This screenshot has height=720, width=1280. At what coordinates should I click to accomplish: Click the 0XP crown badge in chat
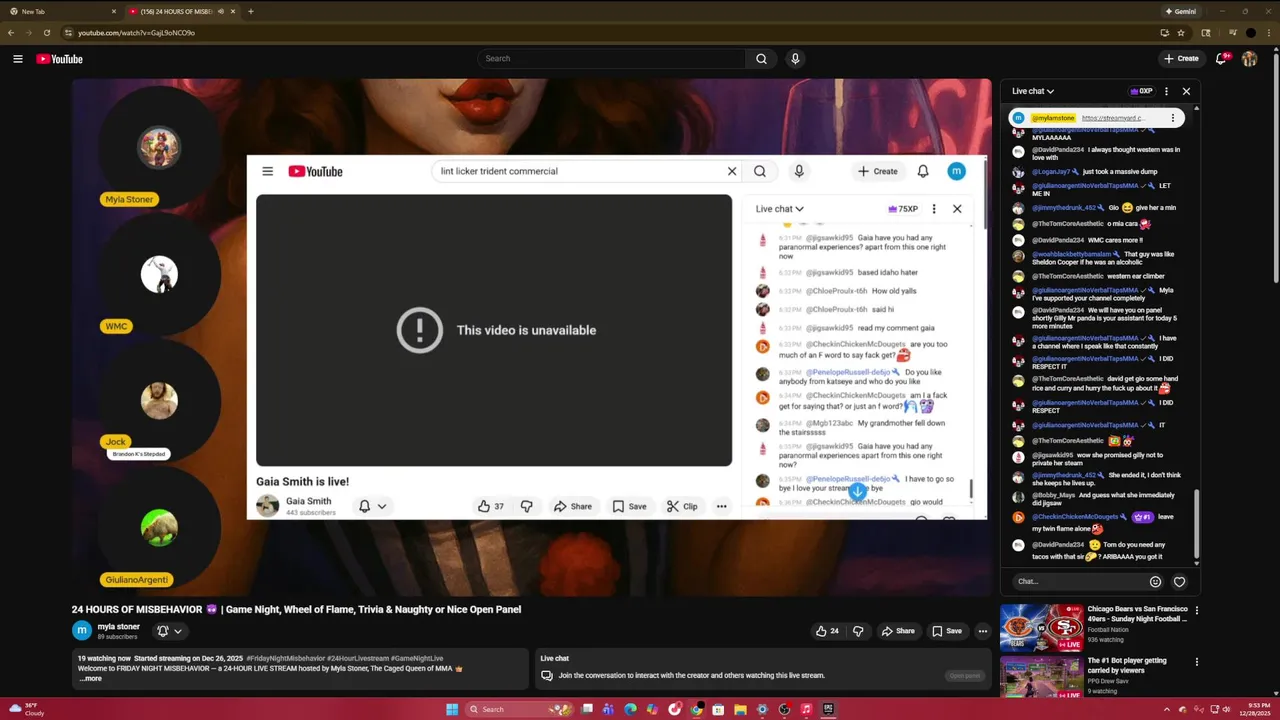click(1142, 91)
